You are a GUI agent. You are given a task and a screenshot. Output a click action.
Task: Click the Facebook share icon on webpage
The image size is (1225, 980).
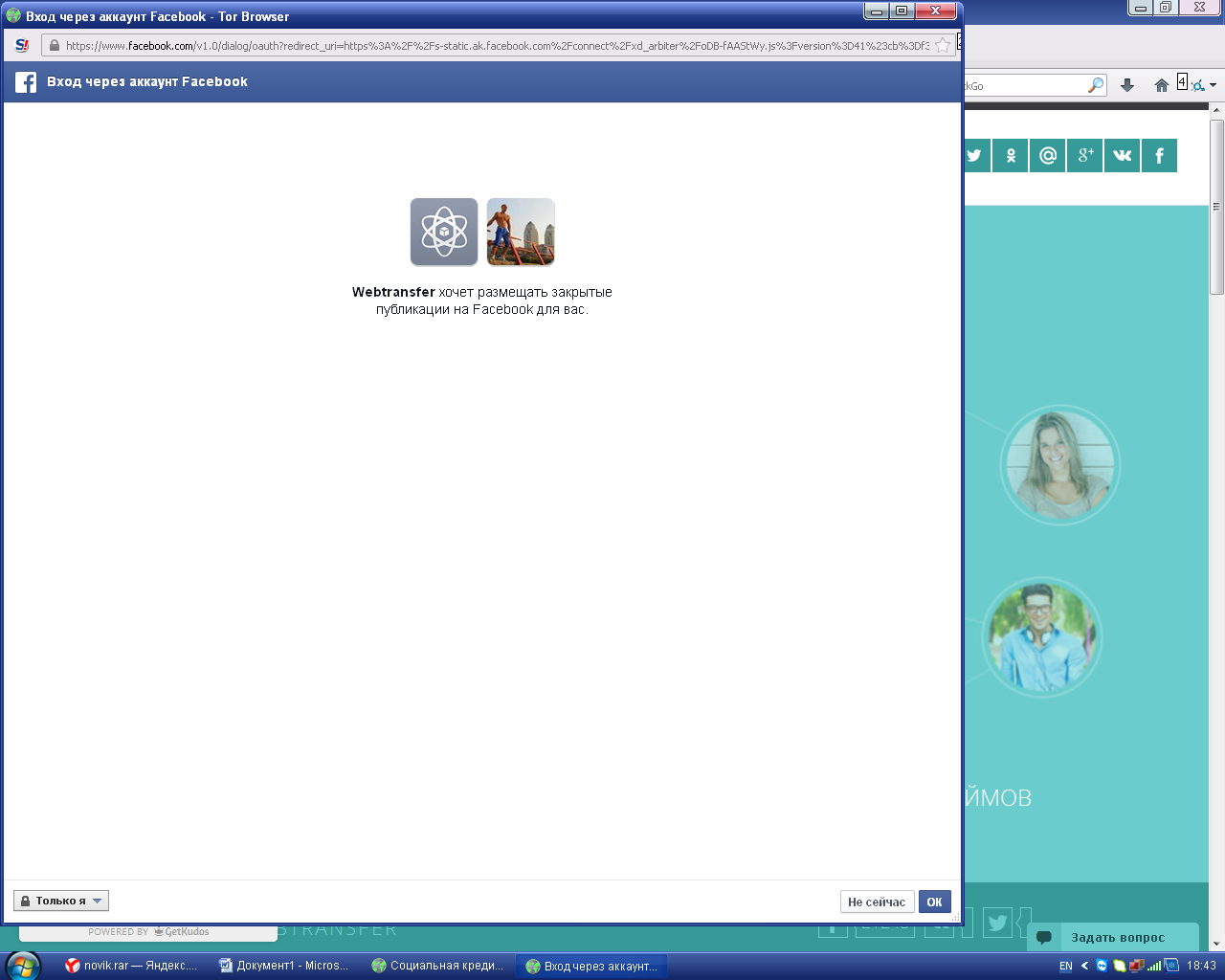(x=1159, y=155)
